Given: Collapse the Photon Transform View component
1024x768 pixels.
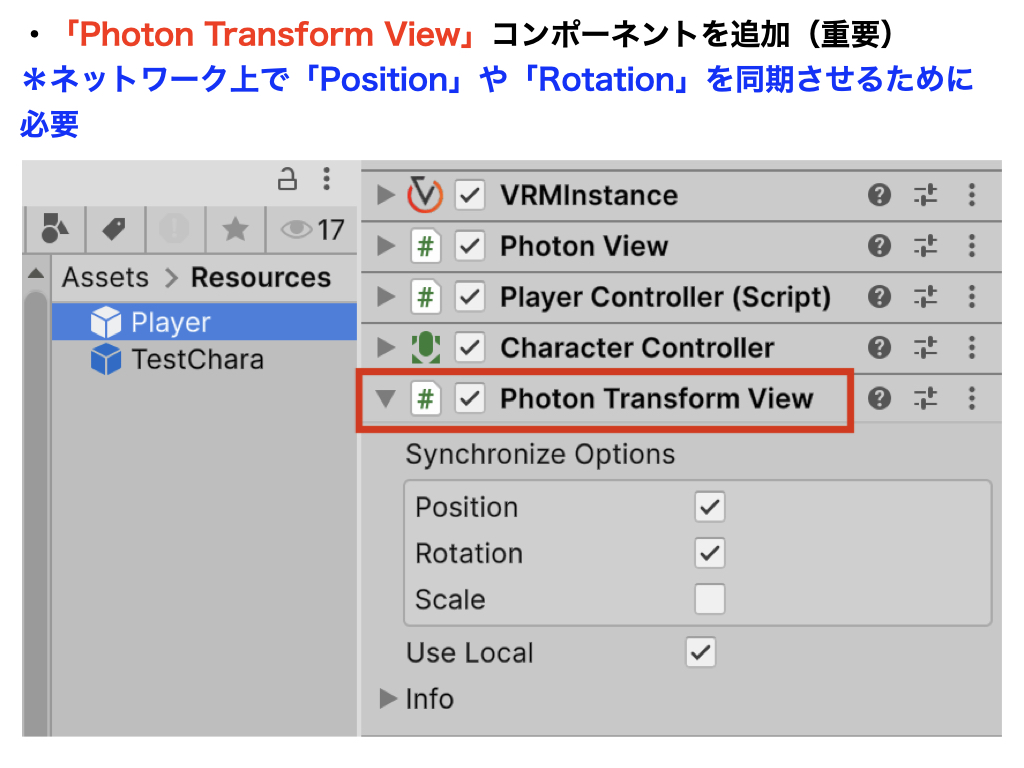Looking at the screenshot, I should pos(386,398).
